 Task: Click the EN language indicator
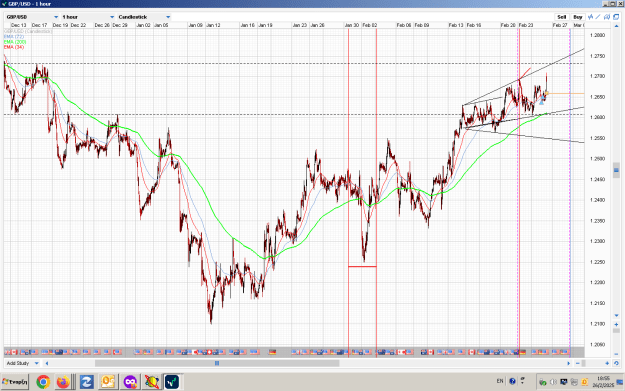pyautogui.click(x=500, y=381)
